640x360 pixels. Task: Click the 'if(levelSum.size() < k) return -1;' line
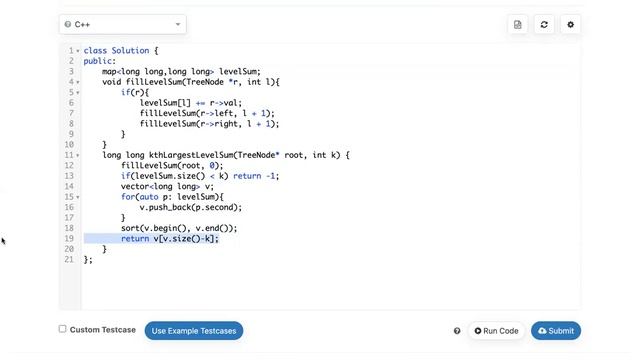pos(200,176)
